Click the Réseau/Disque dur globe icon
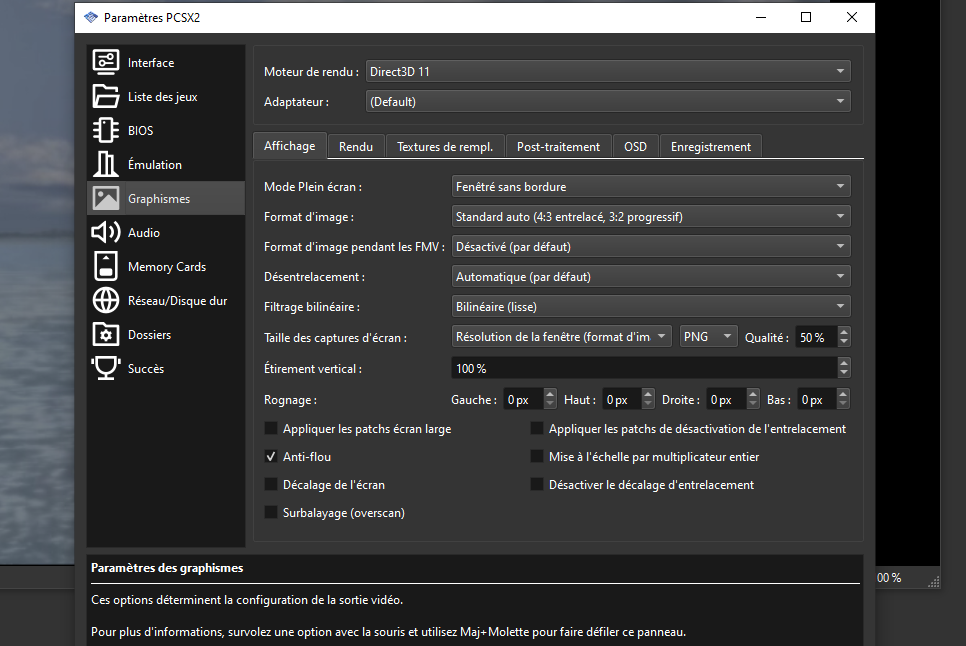The height and width of the screenshot is (646, 966). [105, 301]
